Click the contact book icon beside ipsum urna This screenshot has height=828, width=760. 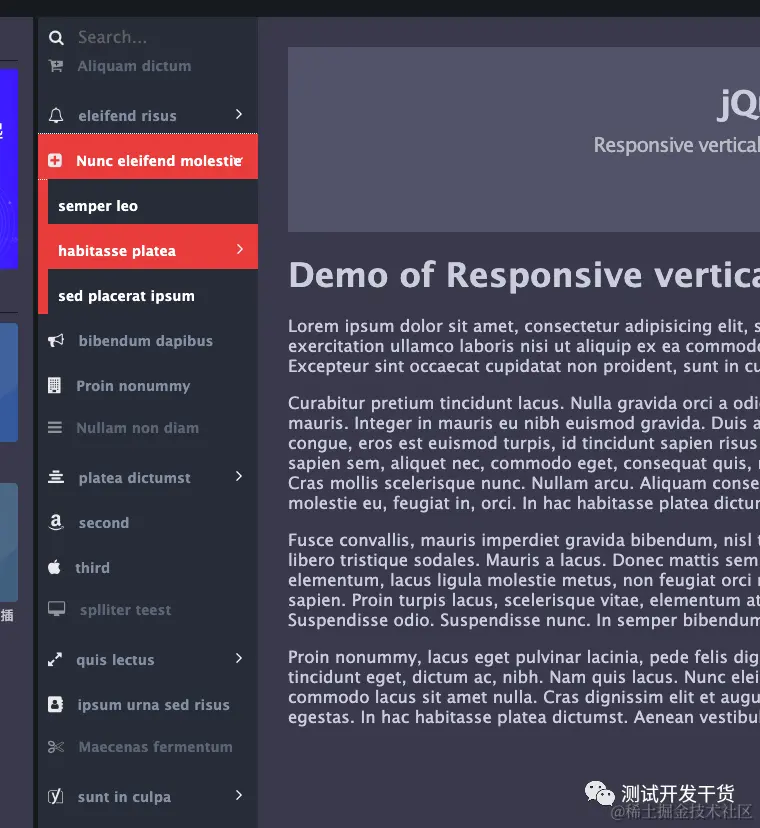coord(55,704)
